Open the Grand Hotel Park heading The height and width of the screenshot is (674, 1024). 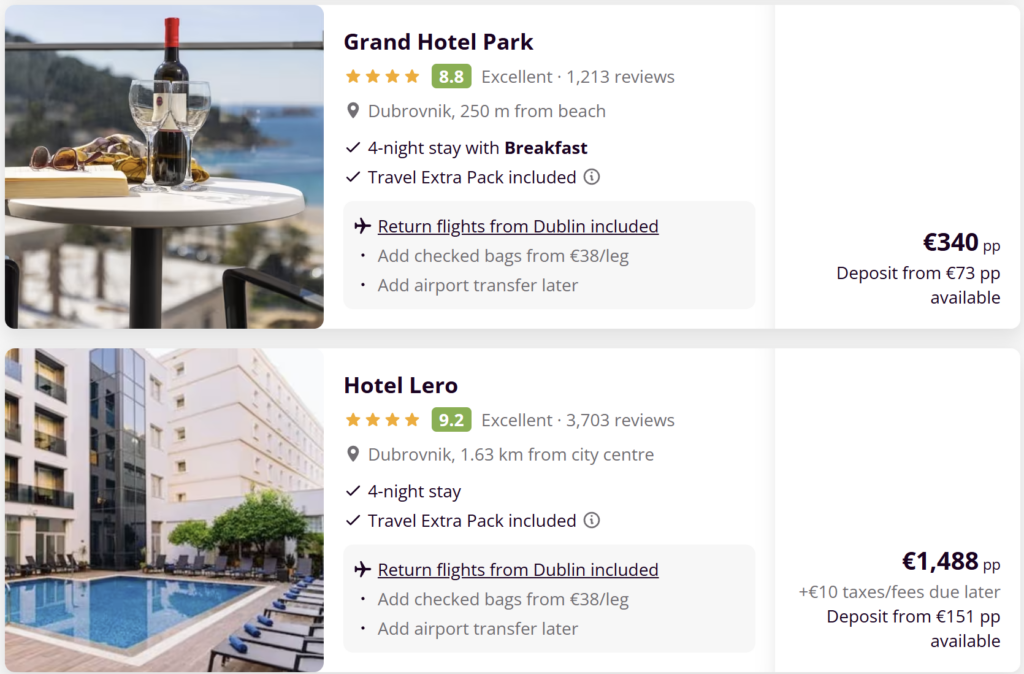coord(438,42)
